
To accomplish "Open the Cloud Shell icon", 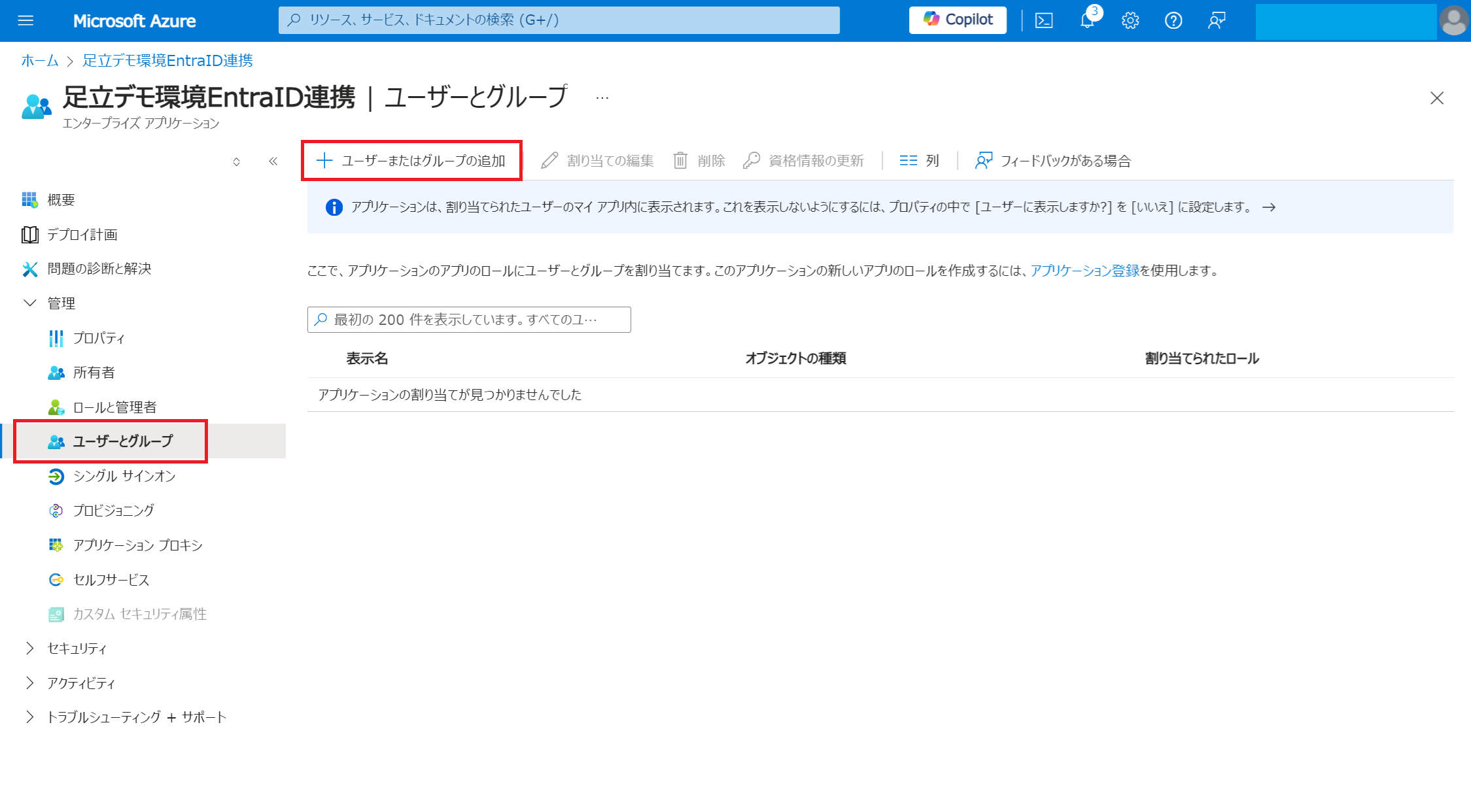I will pyautogui.click(x=1044, y=20).
